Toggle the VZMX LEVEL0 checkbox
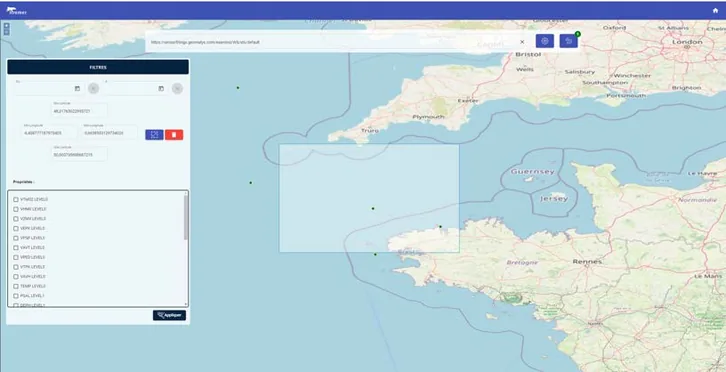This screenshot has height=372, width=726. point(16,219)
